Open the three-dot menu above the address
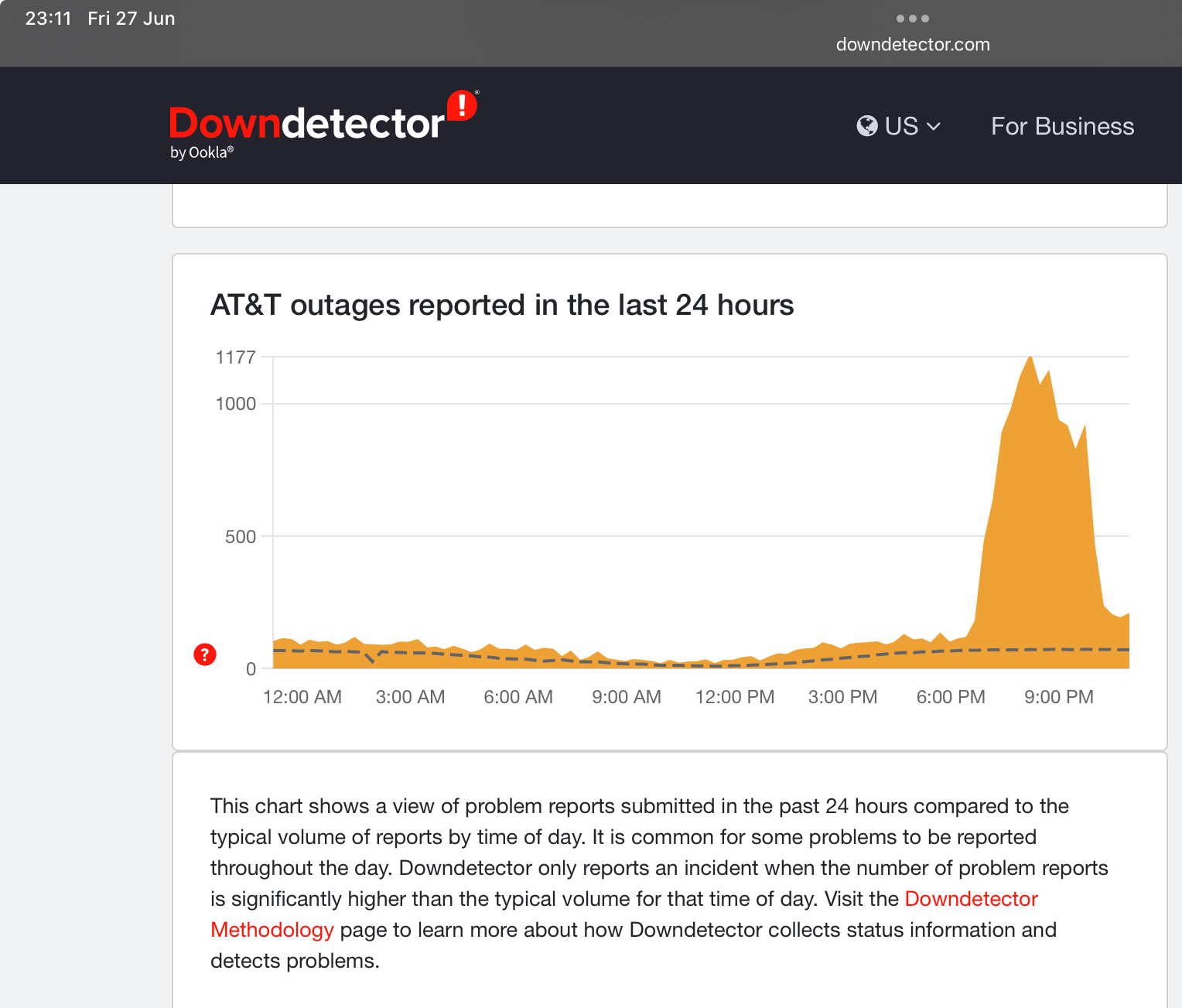The image size is (1182, 1008). [x=913, y=19]
